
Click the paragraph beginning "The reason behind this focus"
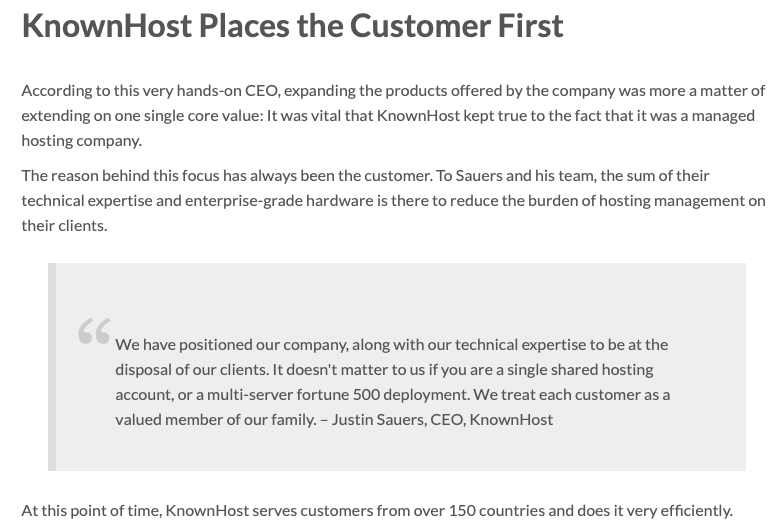[x=393, y=200]
